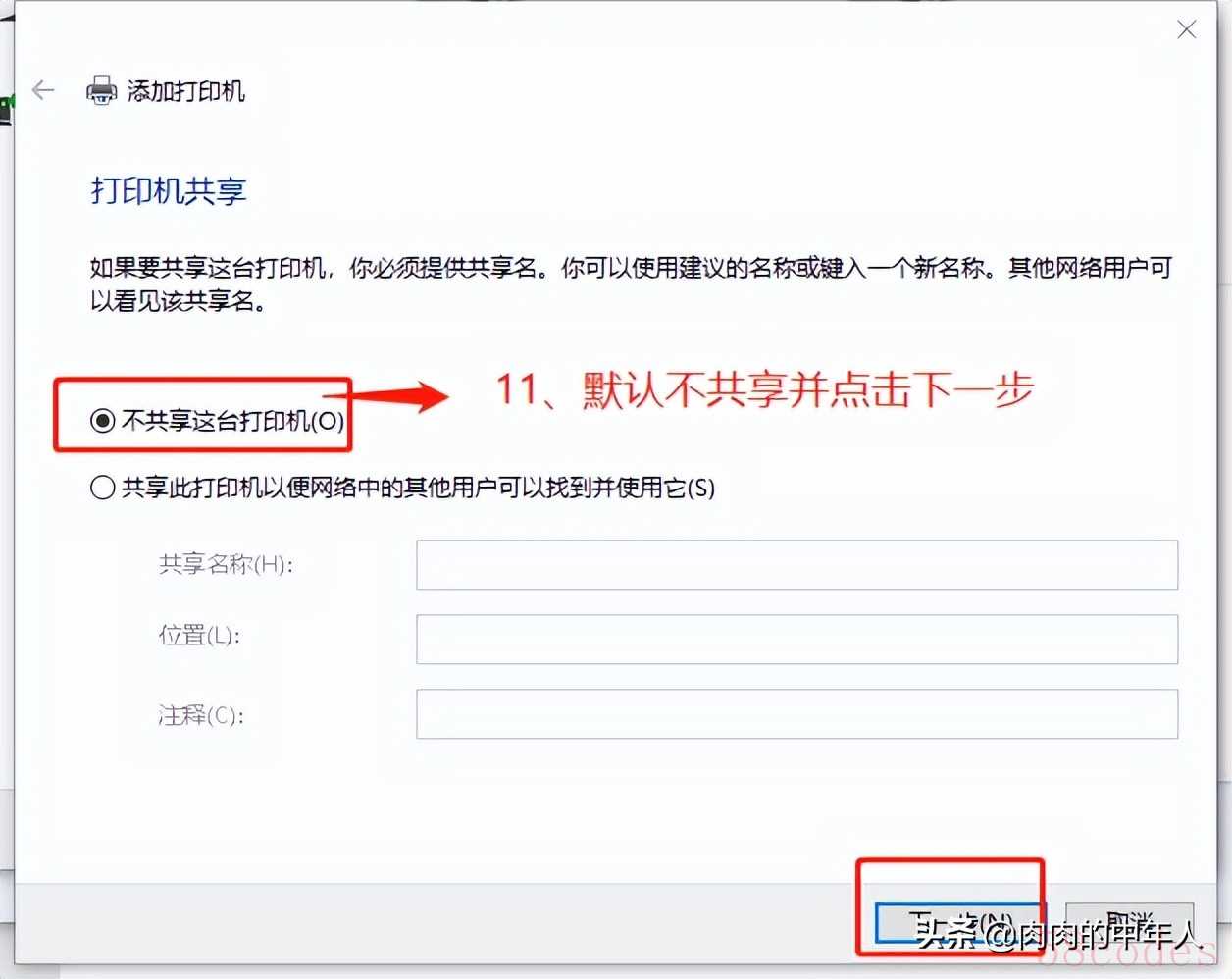Click the 添加打印机 window title text
This screenshot has height=979, width=1232.
tap(186, 91)
